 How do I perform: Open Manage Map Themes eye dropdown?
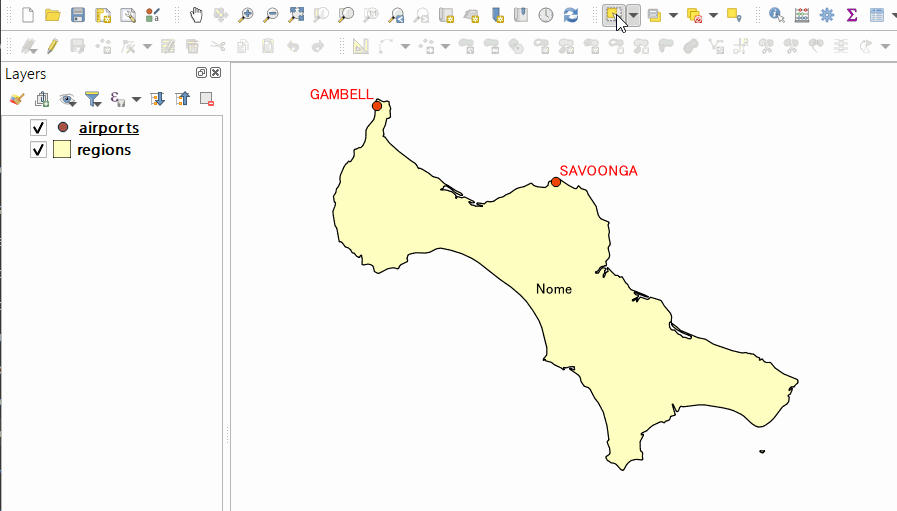point(68,100)
